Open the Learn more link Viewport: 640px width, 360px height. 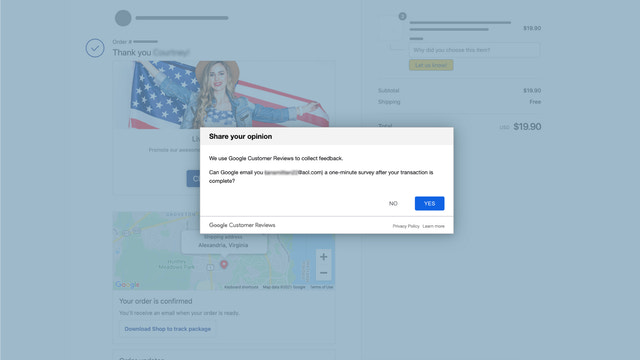[433, 226]
